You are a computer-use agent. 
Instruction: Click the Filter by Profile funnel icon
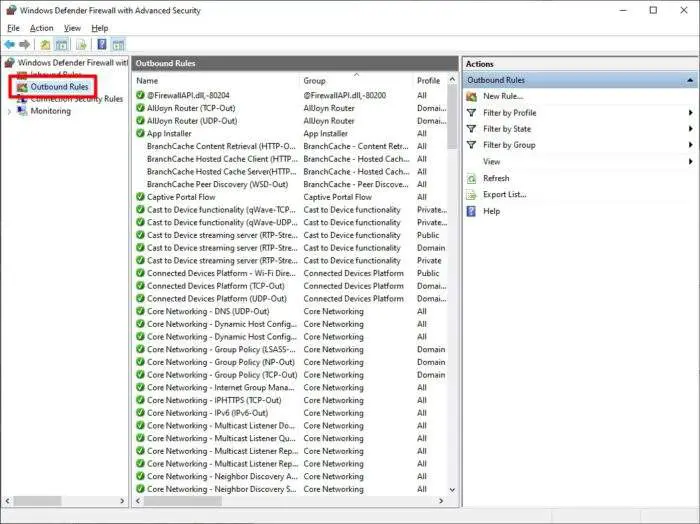coord(471,113)
